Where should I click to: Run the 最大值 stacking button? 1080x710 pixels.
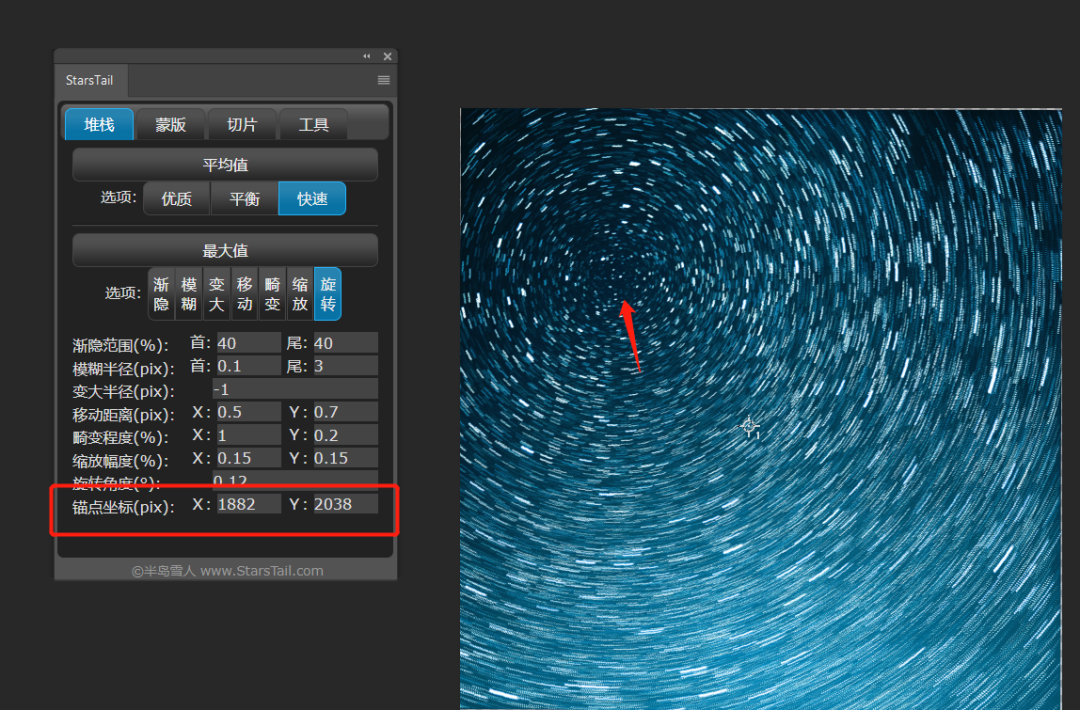coord(225,251)
